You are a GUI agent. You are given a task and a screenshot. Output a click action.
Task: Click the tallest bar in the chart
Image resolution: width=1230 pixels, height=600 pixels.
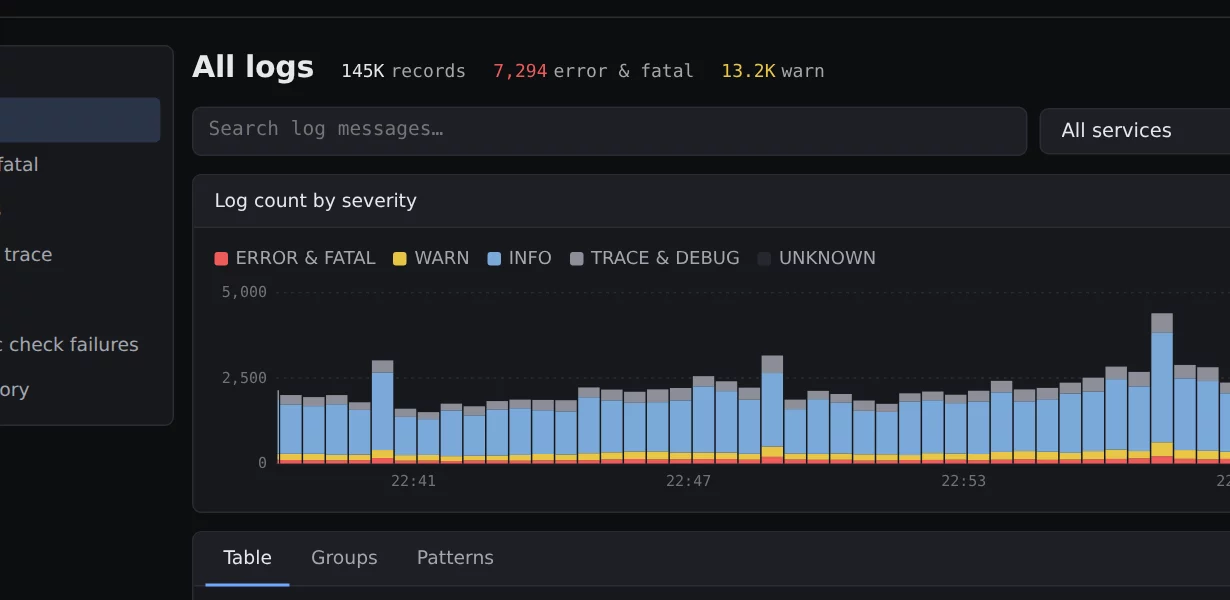pyautogui.click(x=1162, y=389)
